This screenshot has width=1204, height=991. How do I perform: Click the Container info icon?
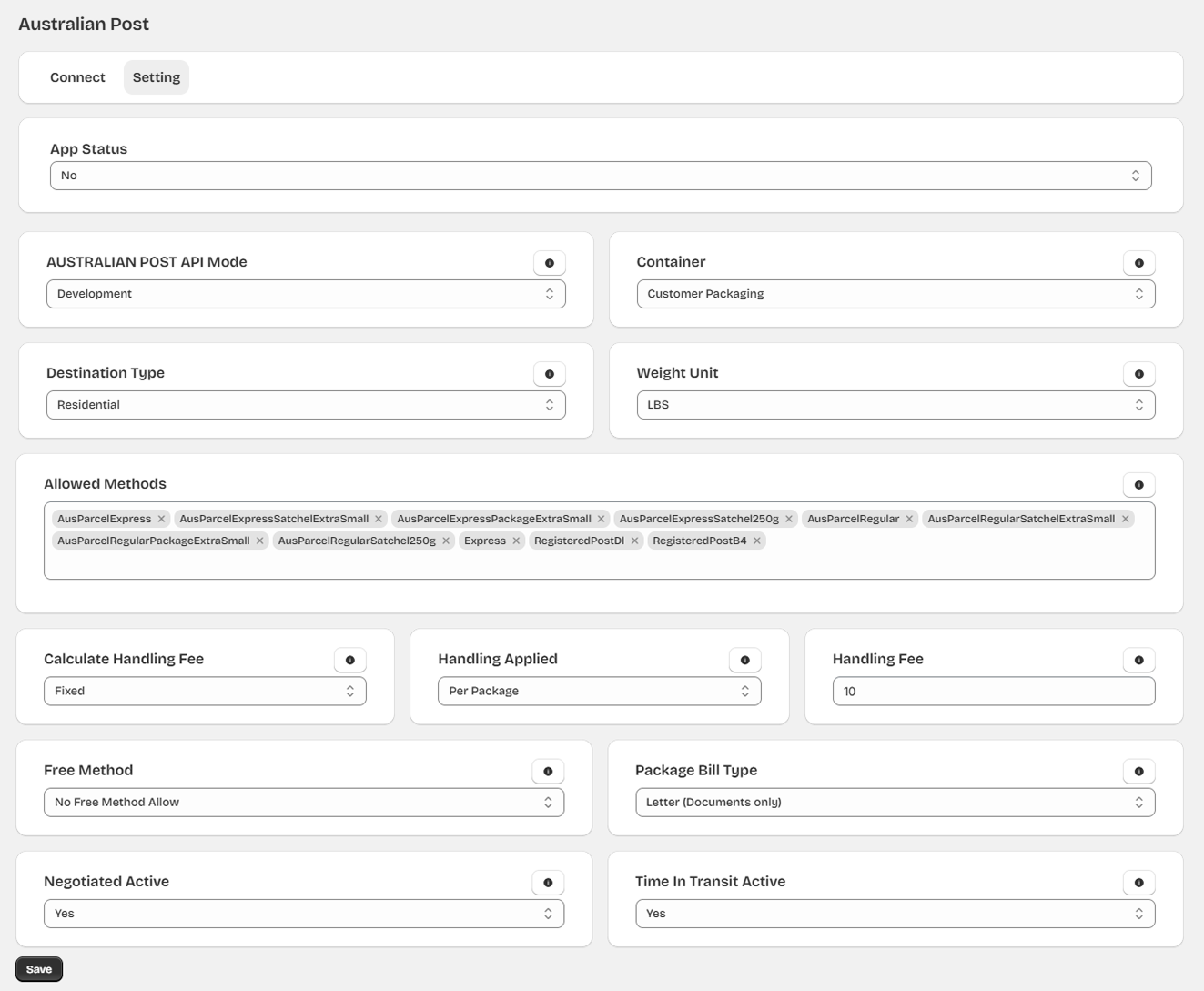(1138, 263)
